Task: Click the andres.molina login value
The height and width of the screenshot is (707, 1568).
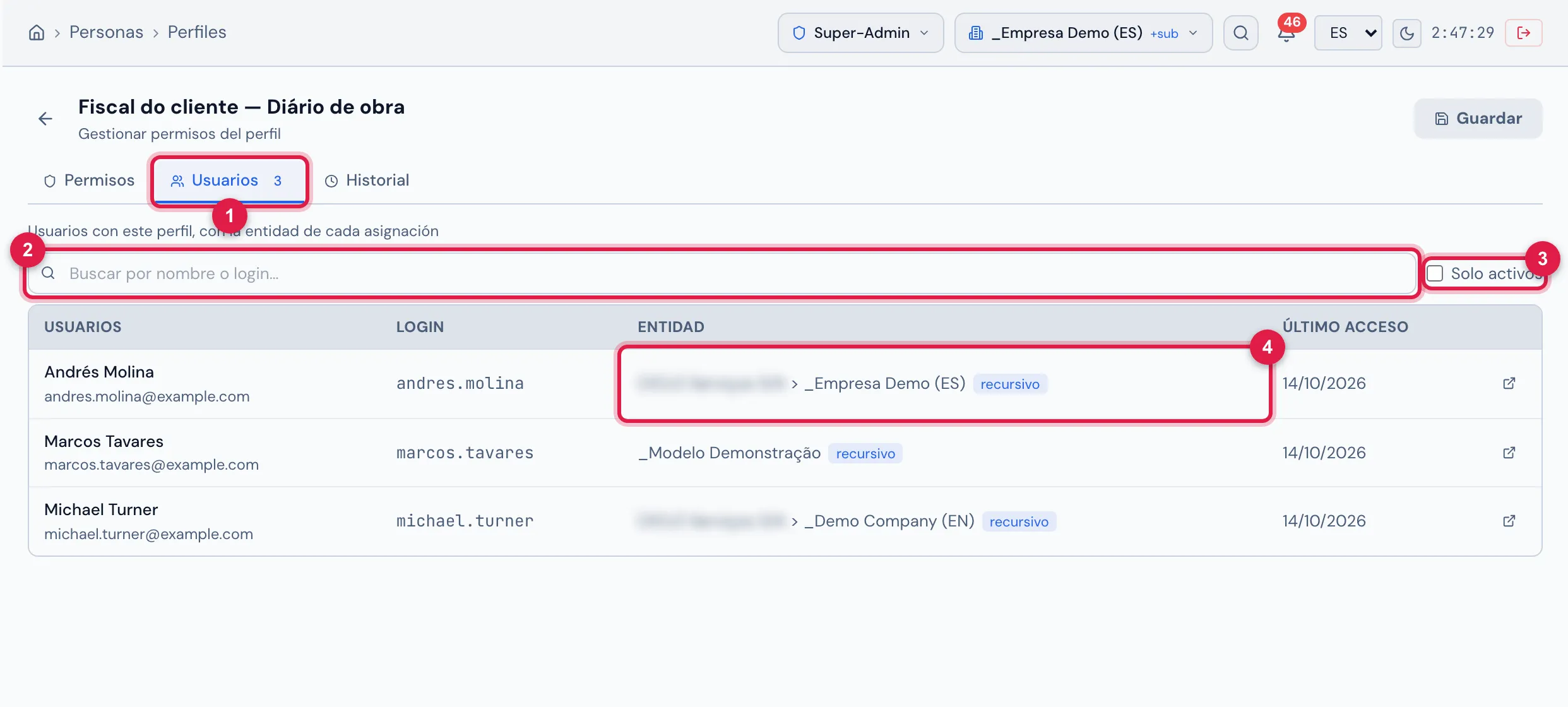Action: (460, 383)
